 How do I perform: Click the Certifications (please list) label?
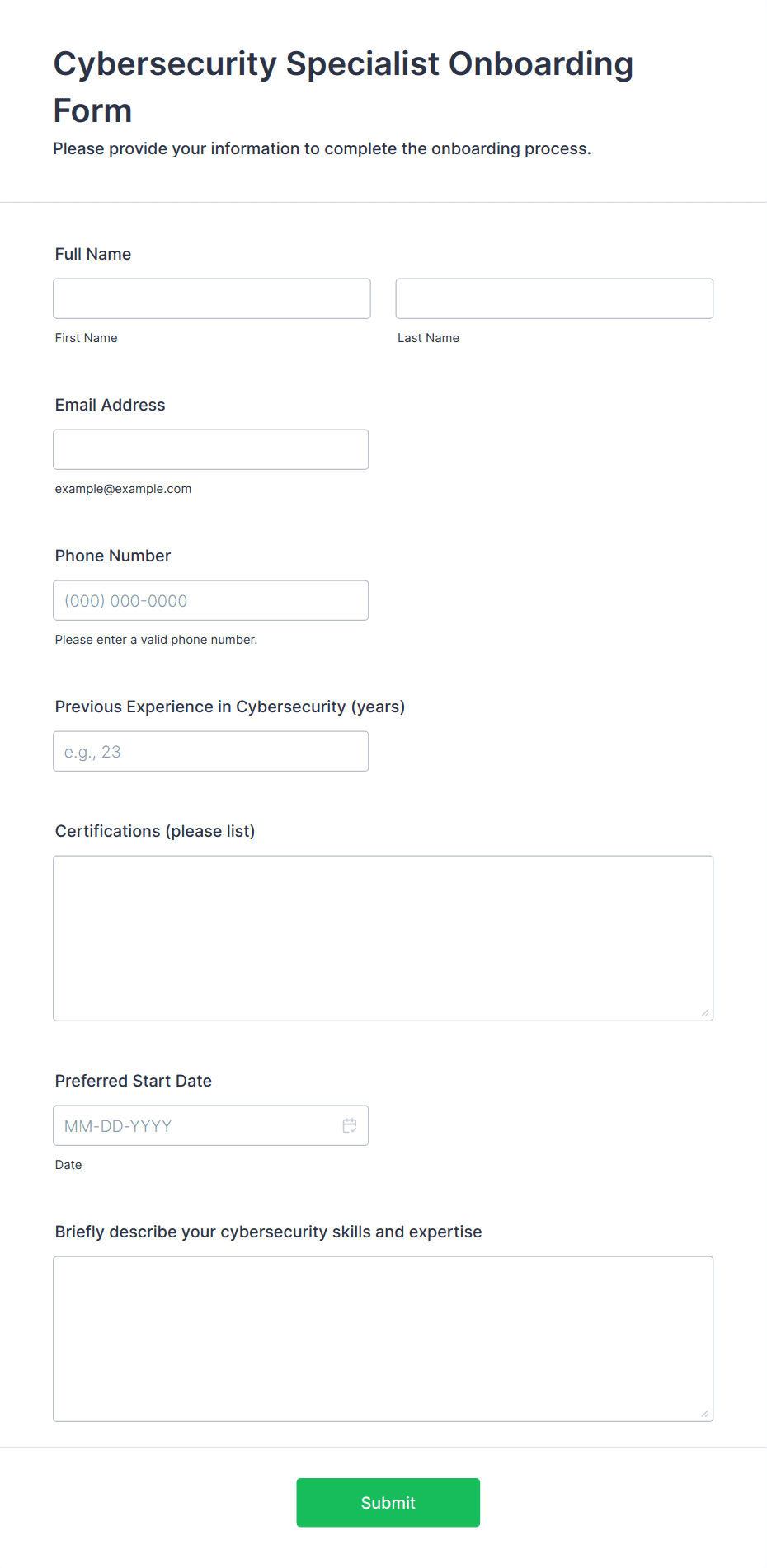[x=155, y=831]
